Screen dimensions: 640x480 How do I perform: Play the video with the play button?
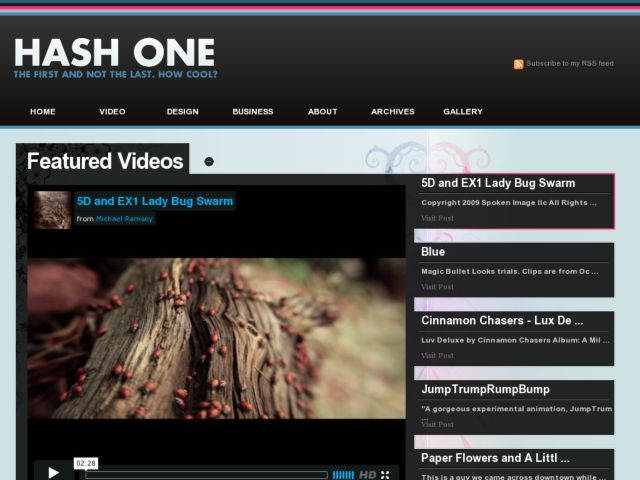tap(53, 472)
